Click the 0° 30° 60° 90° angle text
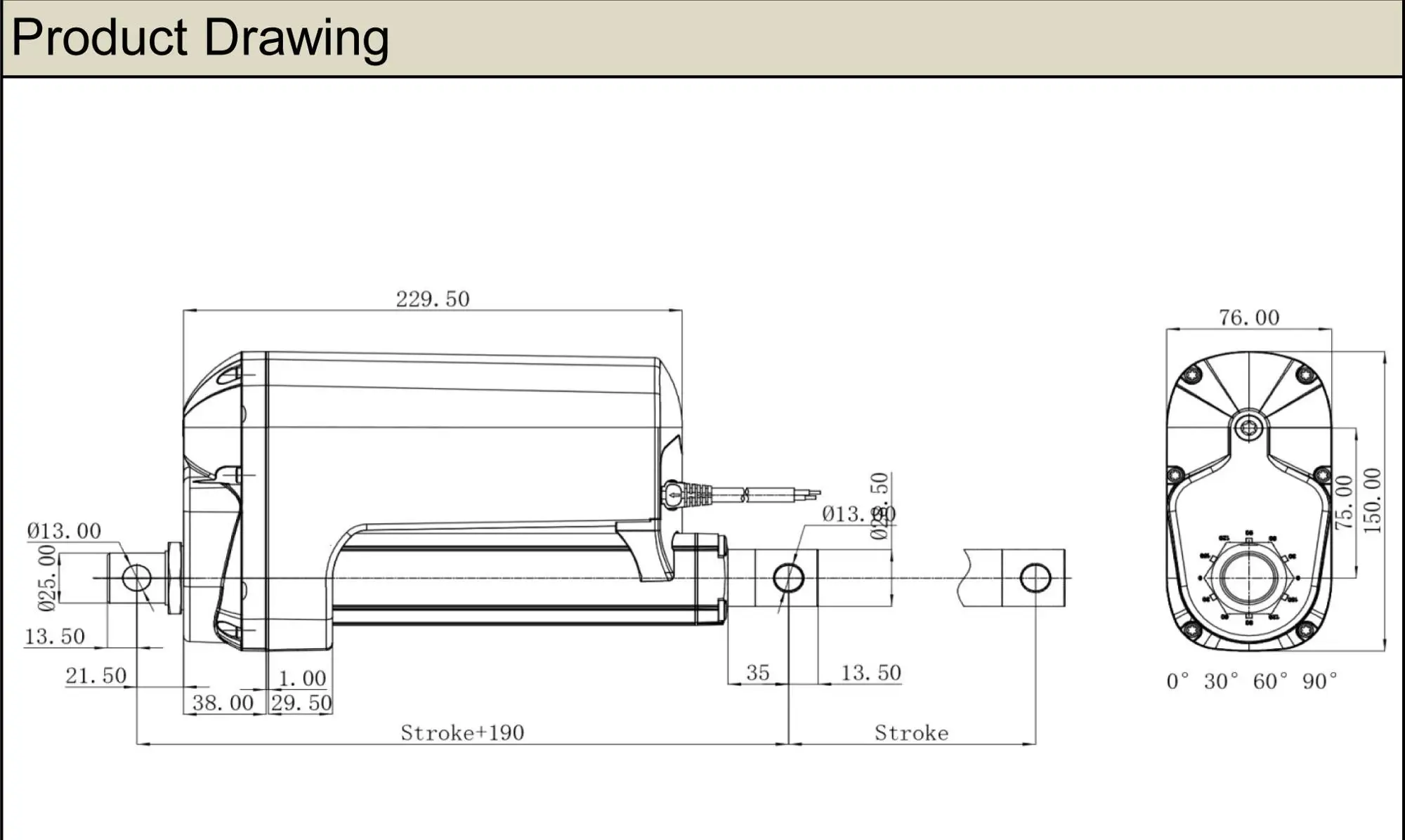The height and width of the screenshot is (840, 1405). [x=1251, y=681]
